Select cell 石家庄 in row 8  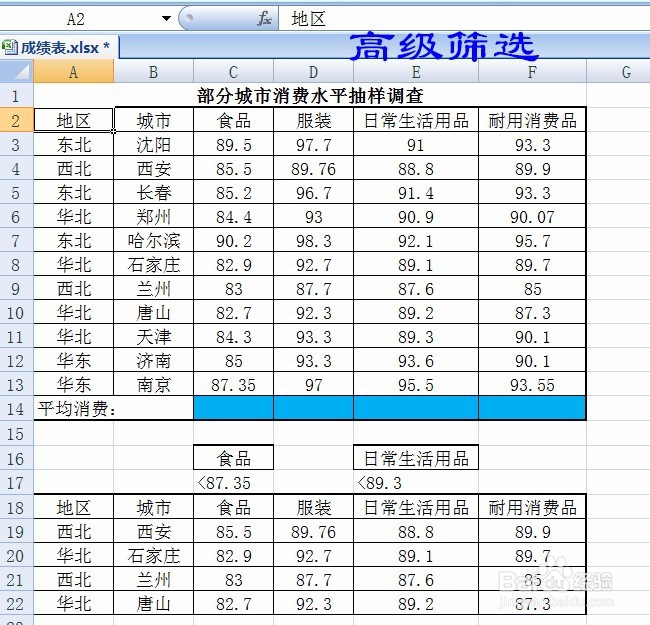pos(153,265)
